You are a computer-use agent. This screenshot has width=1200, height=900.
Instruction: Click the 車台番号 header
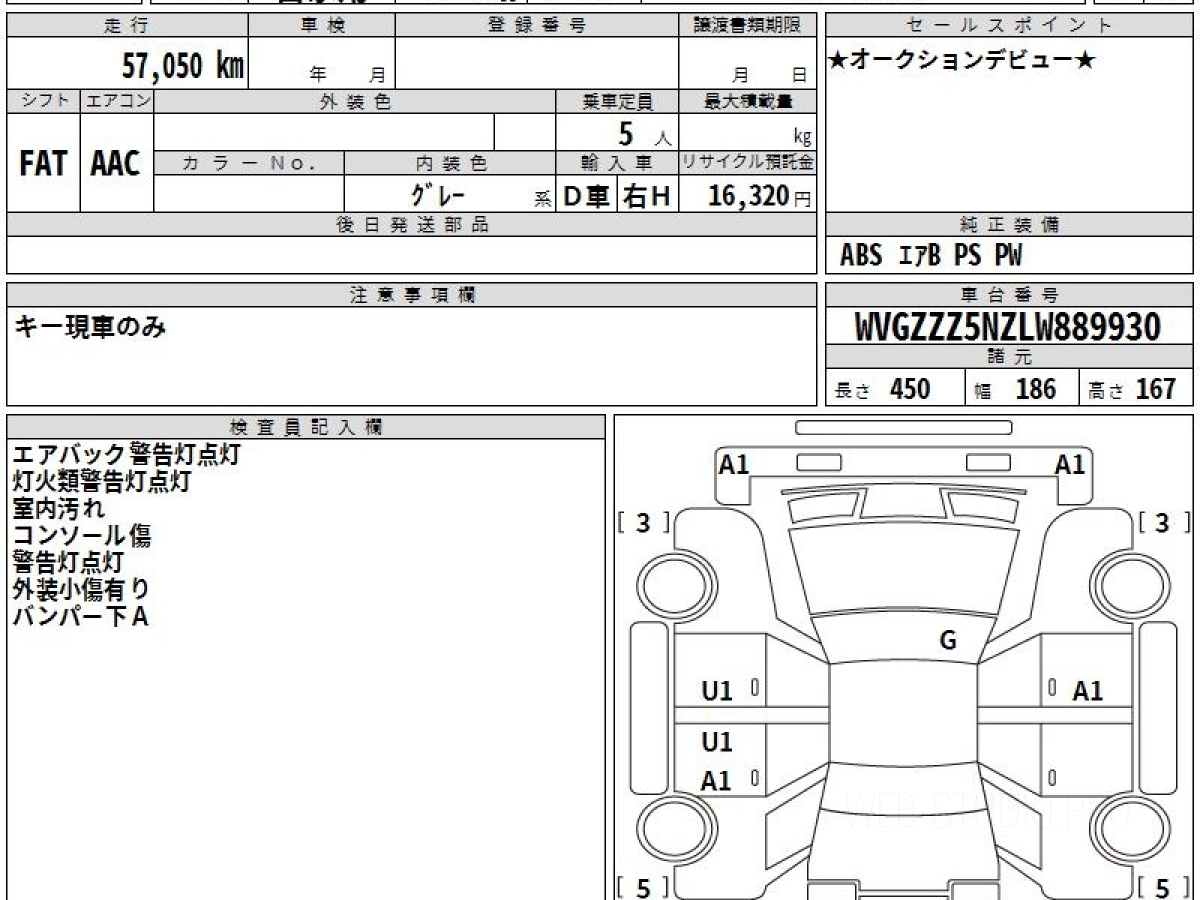click(x=1009, y=294)
